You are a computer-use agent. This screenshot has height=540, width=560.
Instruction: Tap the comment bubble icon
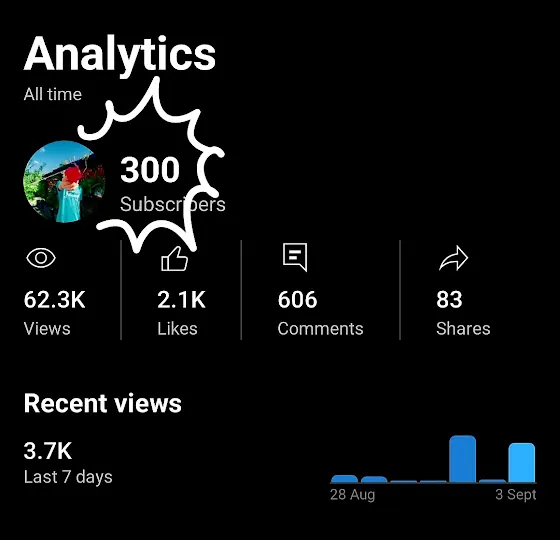click(x=295, y=257)
